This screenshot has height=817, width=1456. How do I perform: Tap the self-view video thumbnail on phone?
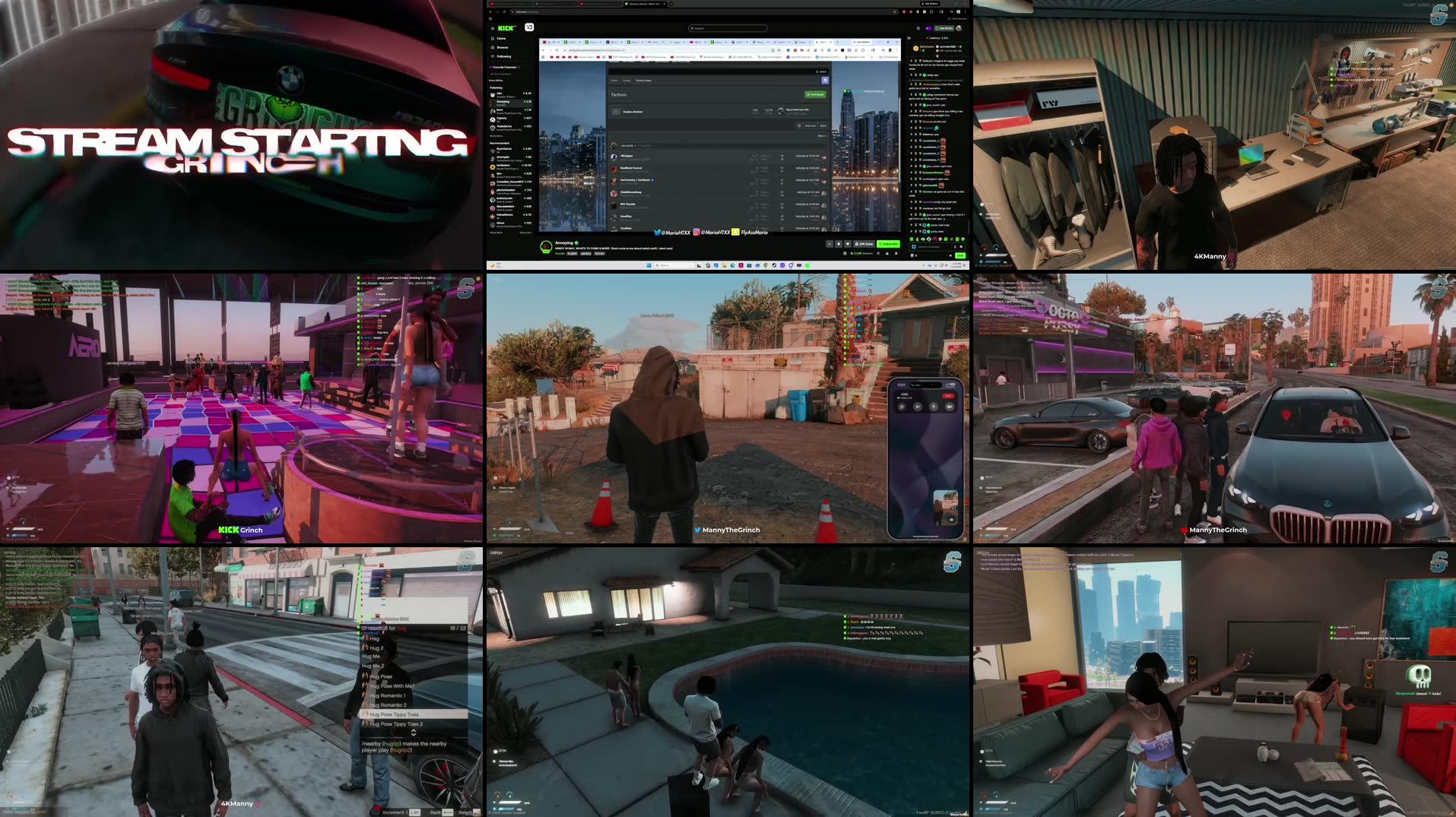(944, 507)
